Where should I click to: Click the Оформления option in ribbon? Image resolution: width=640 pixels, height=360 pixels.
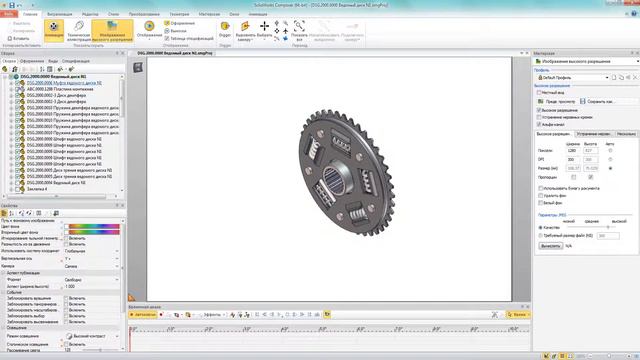click(x=180, y=23)
